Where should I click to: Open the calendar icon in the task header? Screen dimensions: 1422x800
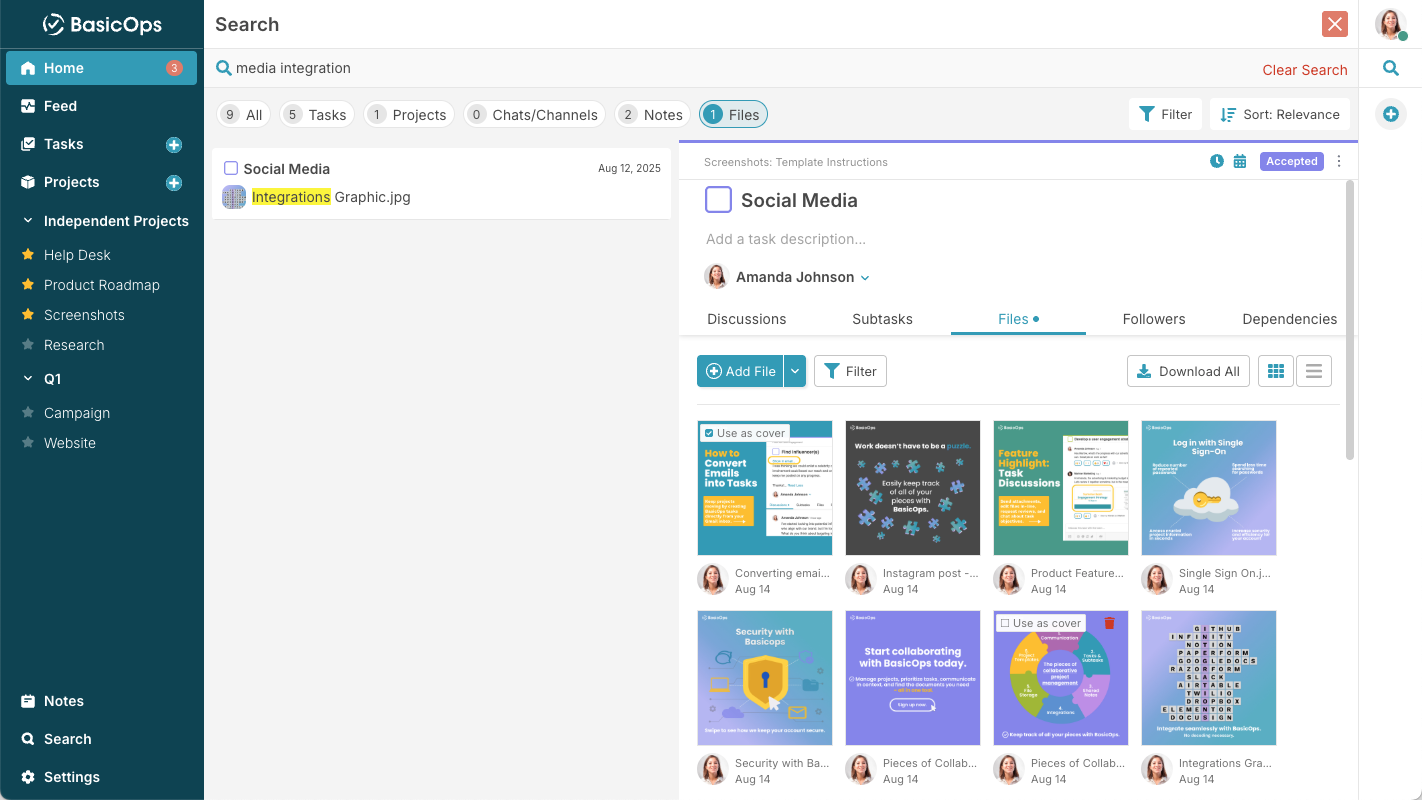pos(1240,161)
